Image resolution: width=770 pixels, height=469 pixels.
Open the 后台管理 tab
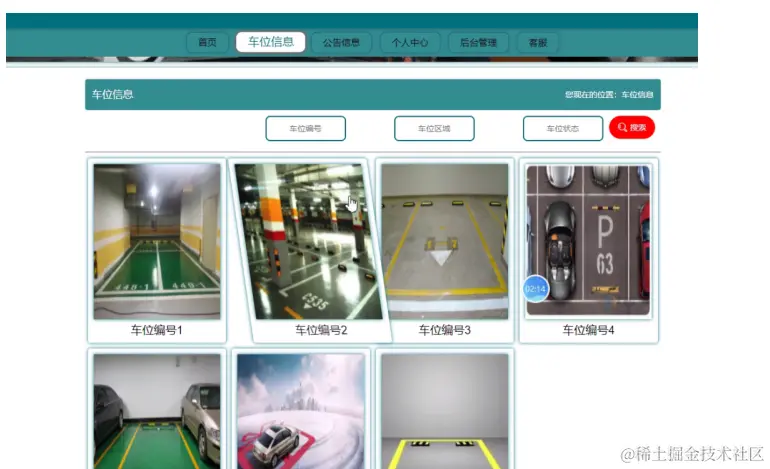478,43
